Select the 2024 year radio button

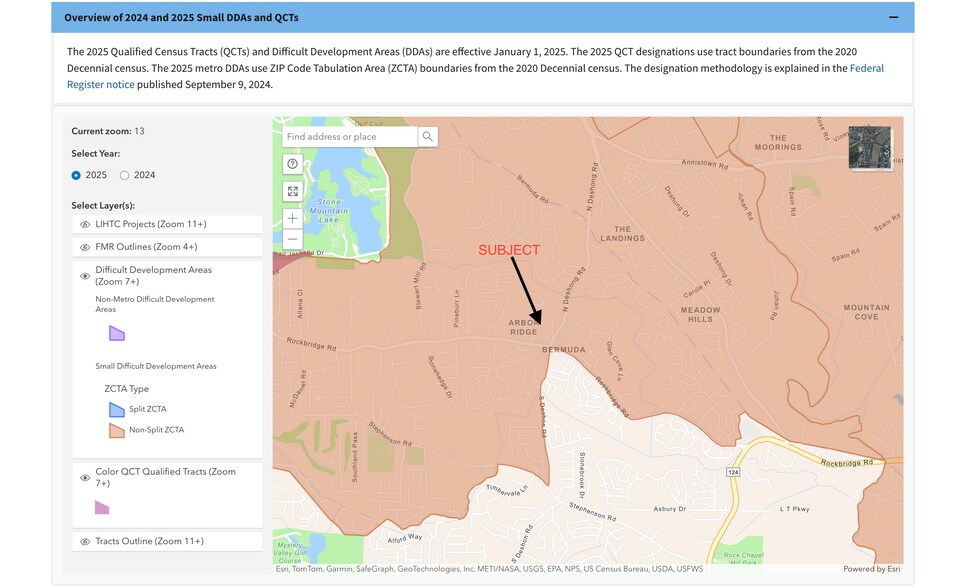(x=124, y=174)
